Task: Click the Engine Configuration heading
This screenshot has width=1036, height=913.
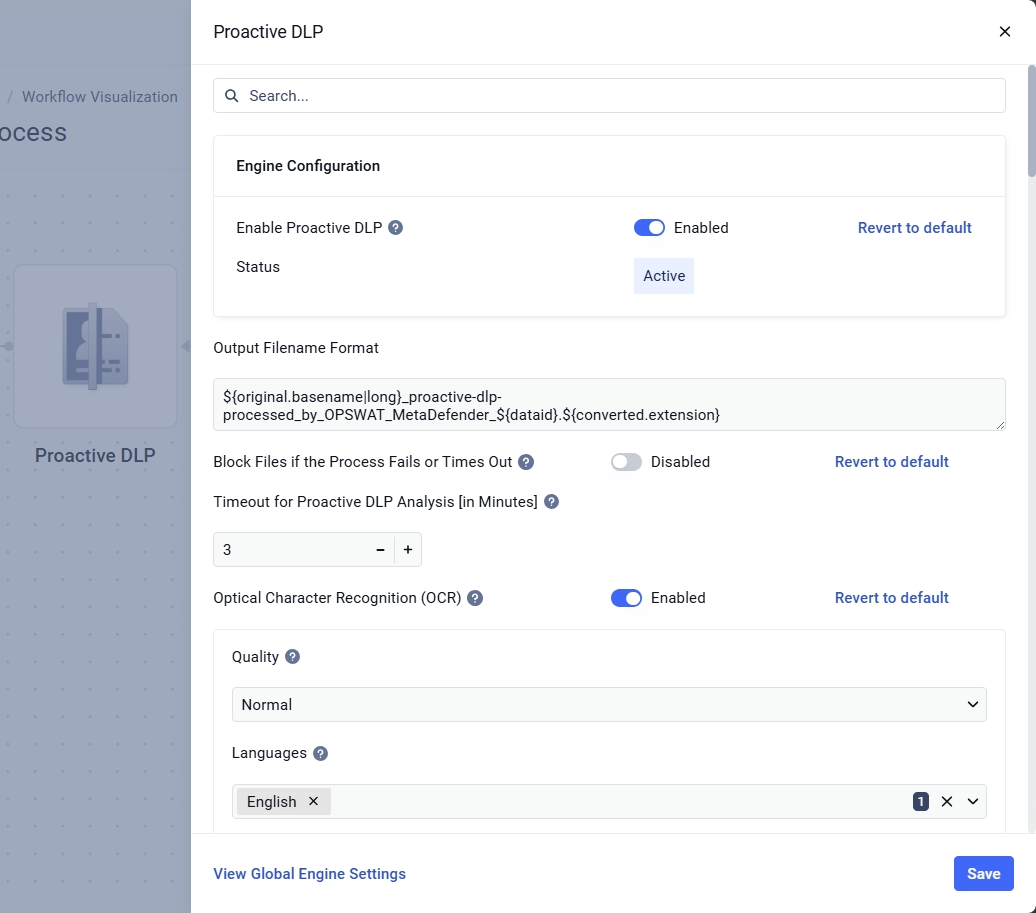Action: [308, 166]
